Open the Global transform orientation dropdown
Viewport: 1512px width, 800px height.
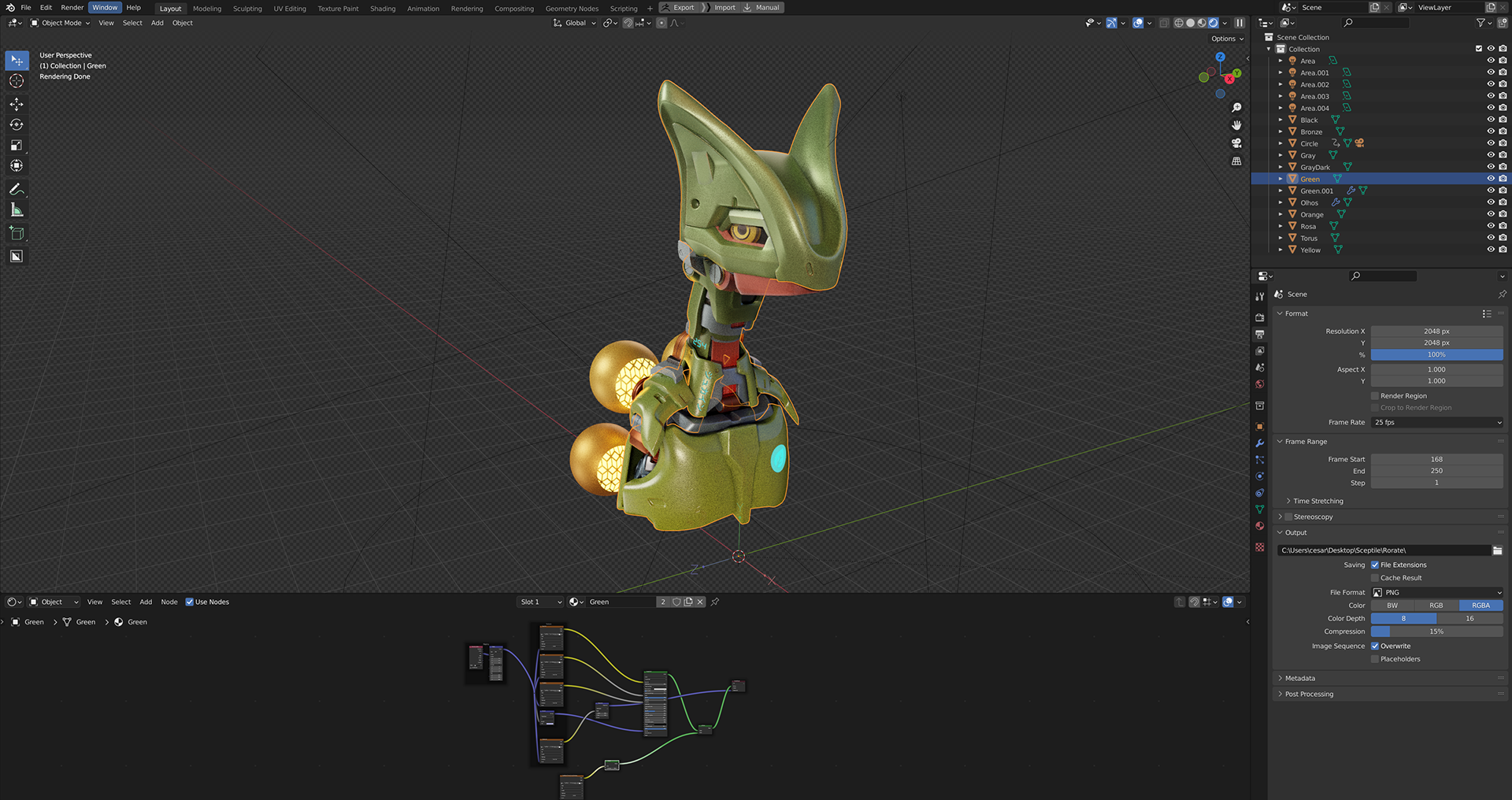pos(575,23)
